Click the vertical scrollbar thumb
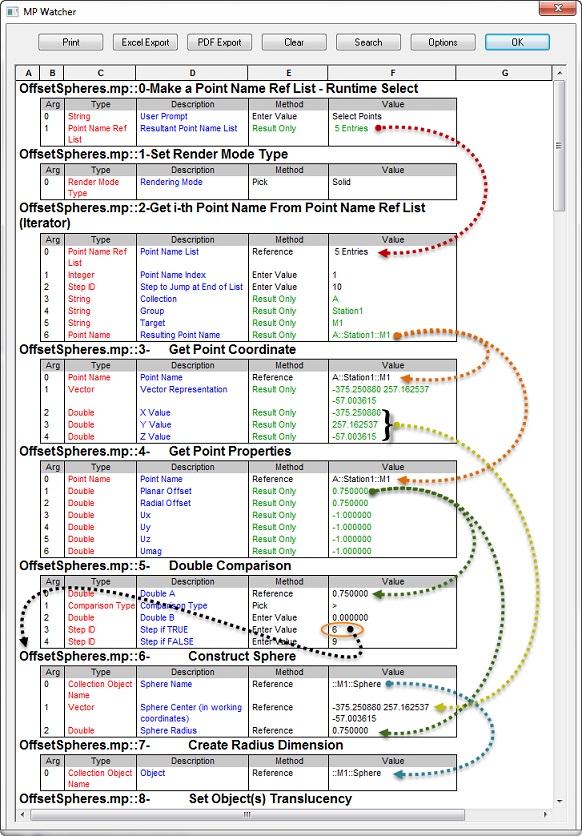 (x=559, y=146)
